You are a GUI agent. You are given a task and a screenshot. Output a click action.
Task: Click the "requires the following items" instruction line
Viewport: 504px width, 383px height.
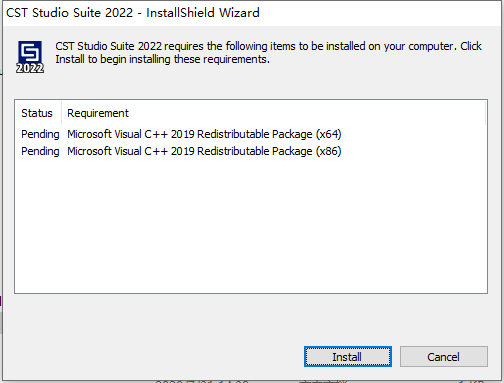coord(268,46)
